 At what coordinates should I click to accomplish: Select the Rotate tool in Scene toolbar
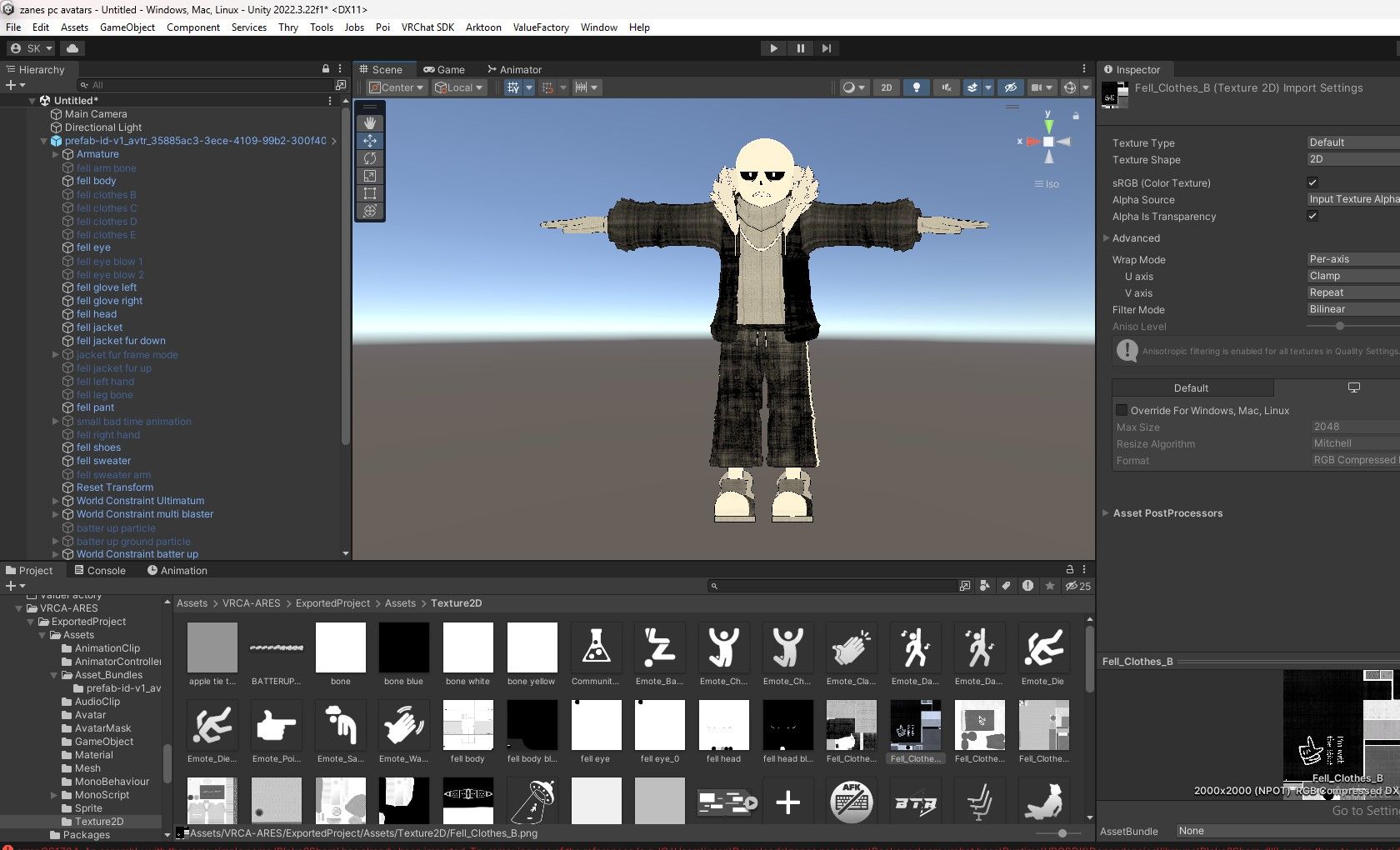[x=370, y=158]
